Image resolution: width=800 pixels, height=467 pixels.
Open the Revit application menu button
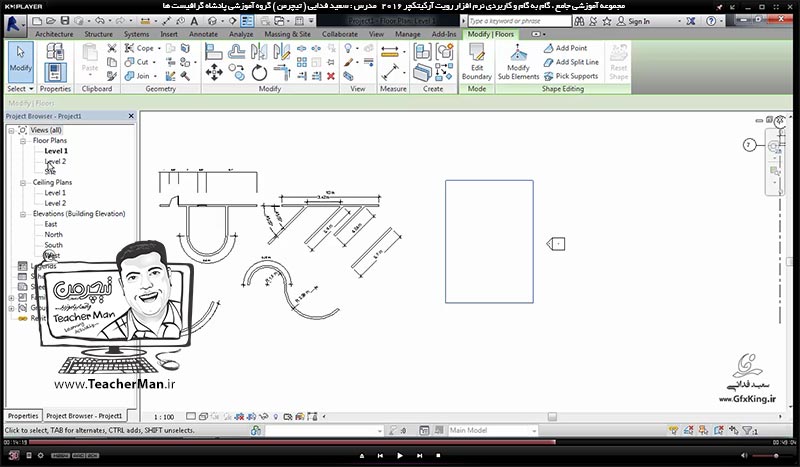coord(14,24)
